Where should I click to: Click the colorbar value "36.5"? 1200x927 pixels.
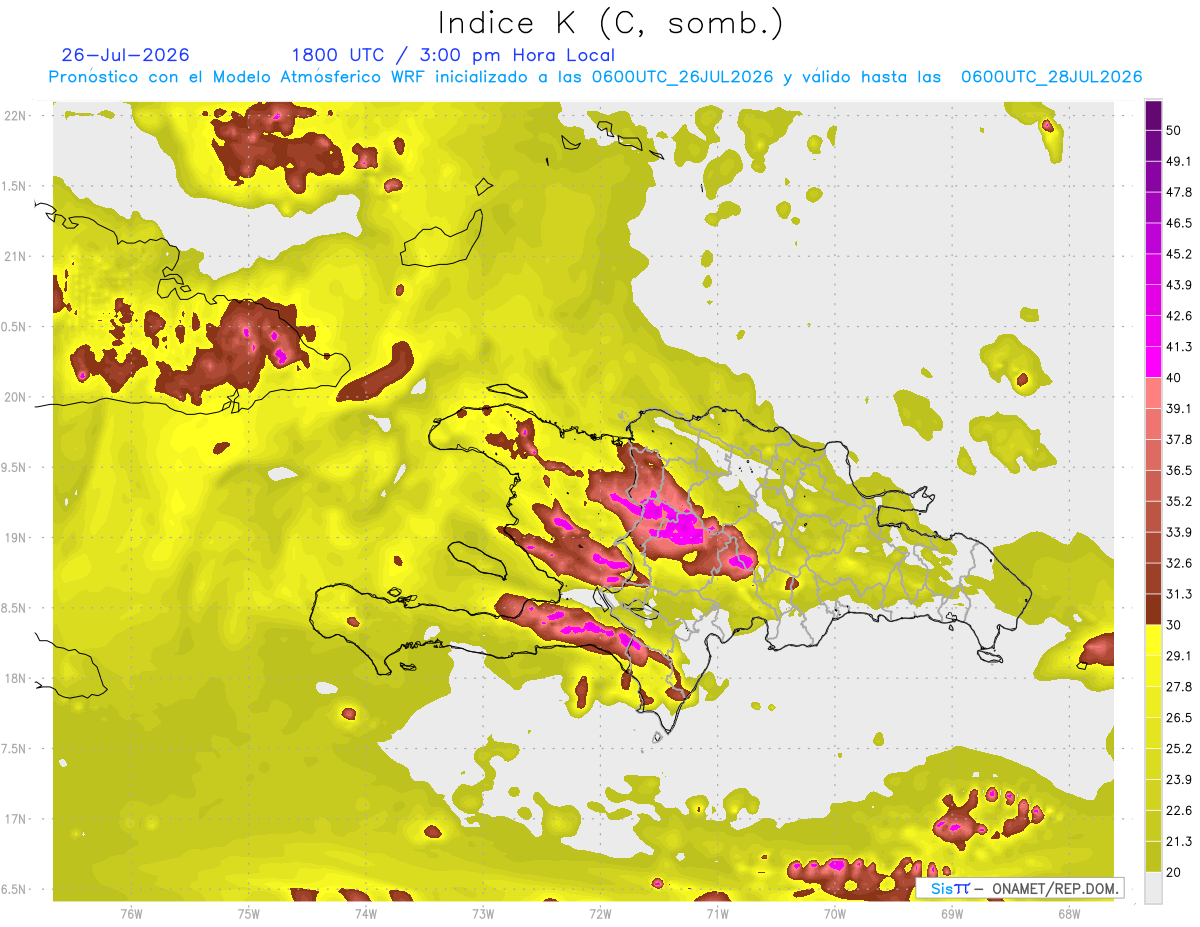[1179, 470]
